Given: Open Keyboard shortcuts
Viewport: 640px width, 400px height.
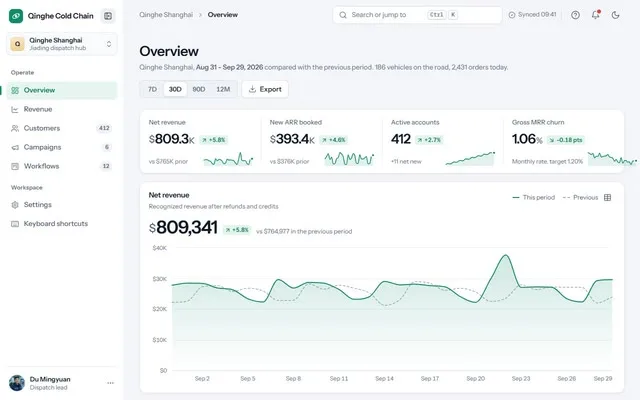Looking at the screenshot, I should click(62, 224).
